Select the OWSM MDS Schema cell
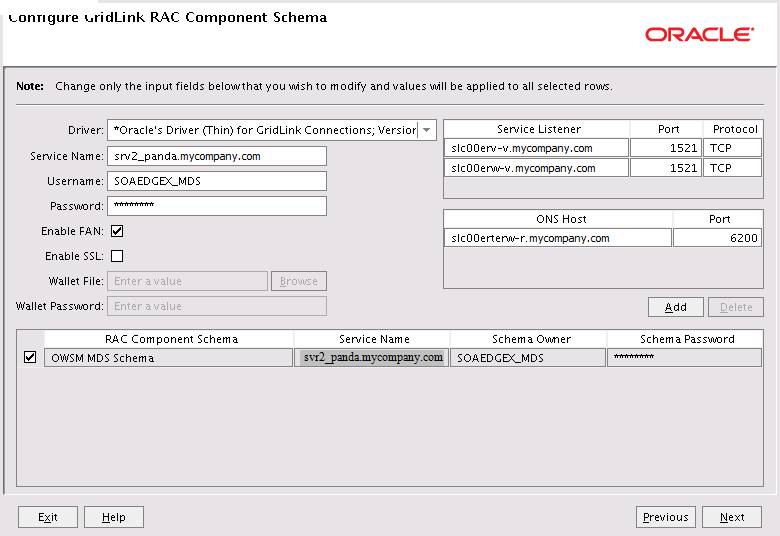The height and width of the screenshot is (536, 780). pos(168,358)
